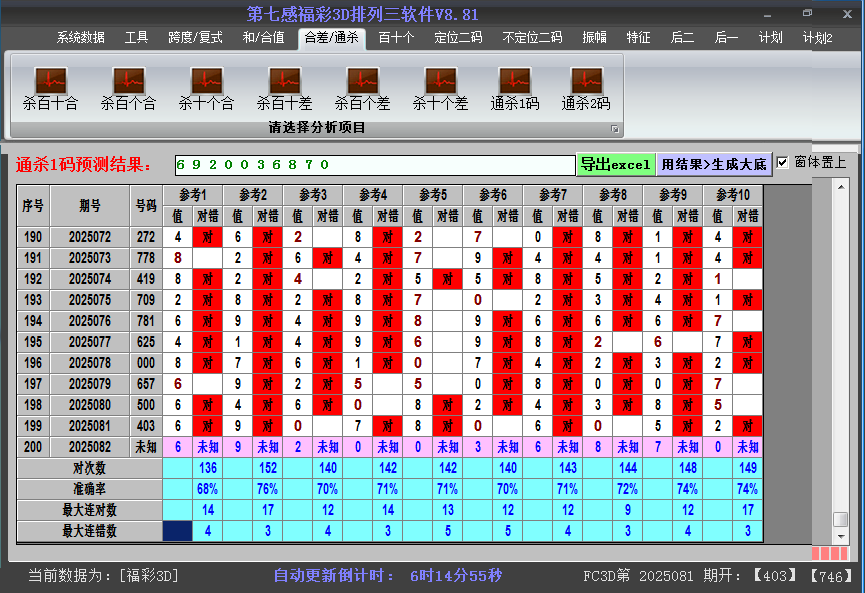Select the row for period 2025079

[x=390, y=384]
